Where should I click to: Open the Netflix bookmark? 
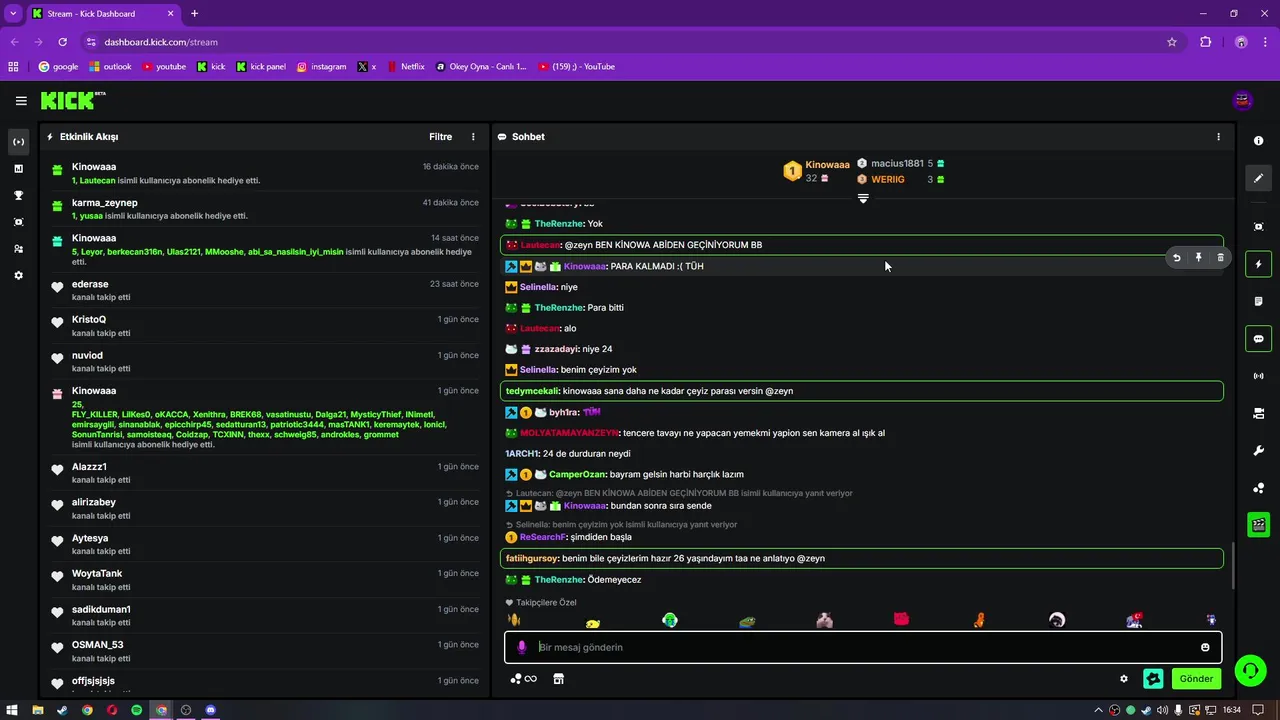click(x=404, y=67)
